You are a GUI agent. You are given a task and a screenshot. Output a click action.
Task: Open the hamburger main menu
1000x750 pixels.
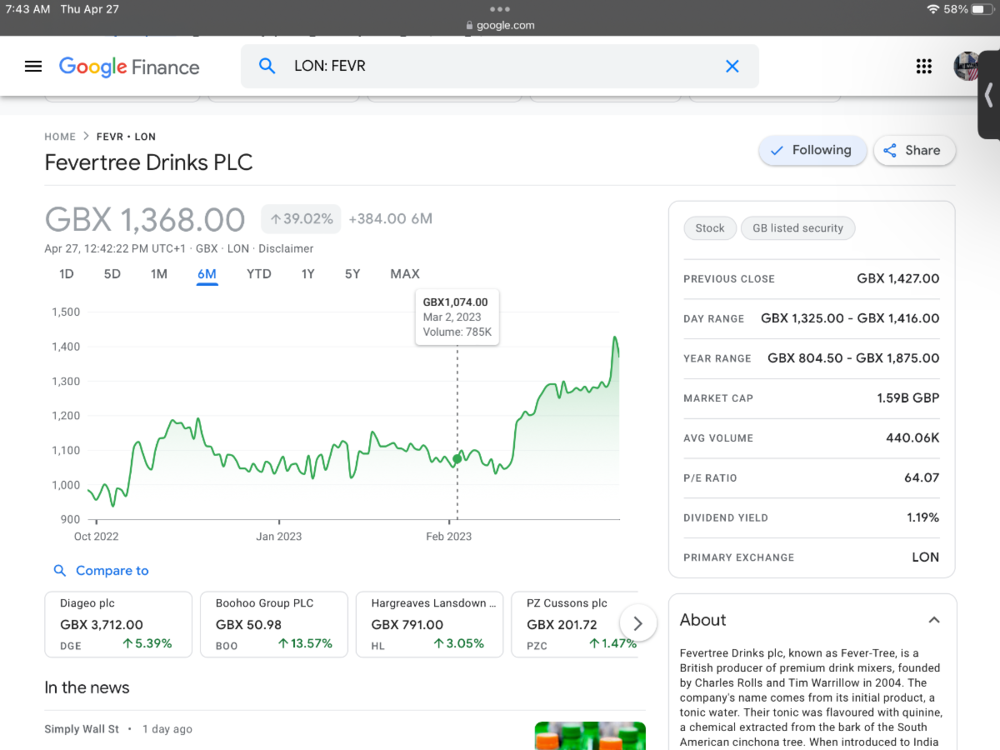click(33, 66)
